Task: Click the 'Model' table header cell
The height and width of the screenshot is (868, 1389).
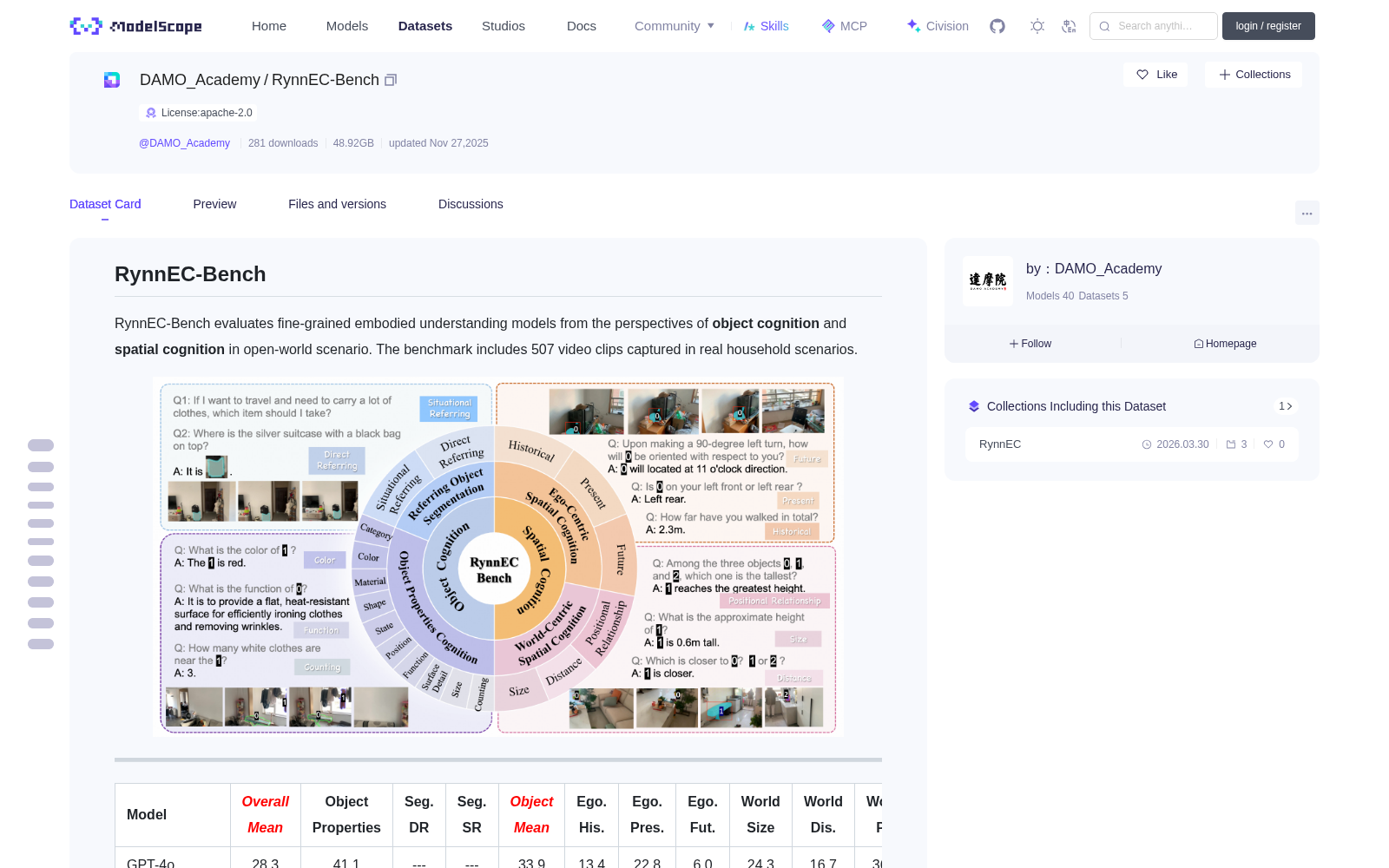Action: [173, 815]
